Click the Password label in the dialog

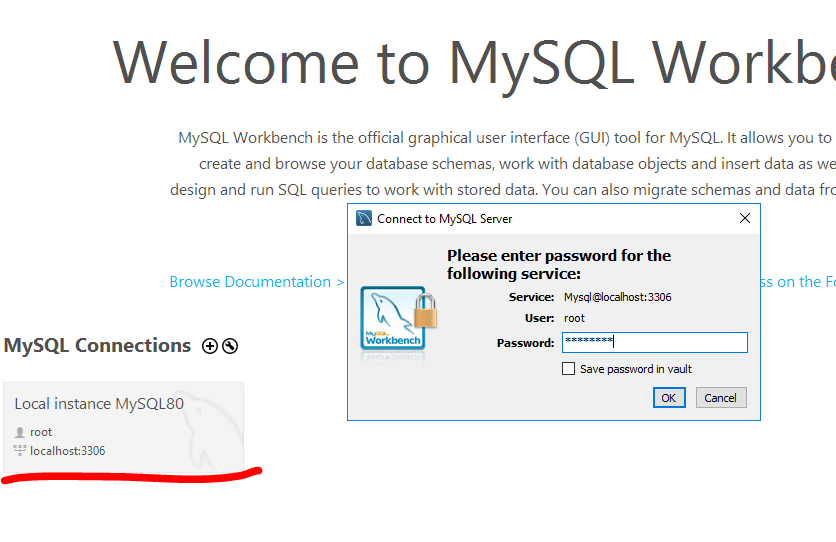pyautogui.click(x=525, y=343)
